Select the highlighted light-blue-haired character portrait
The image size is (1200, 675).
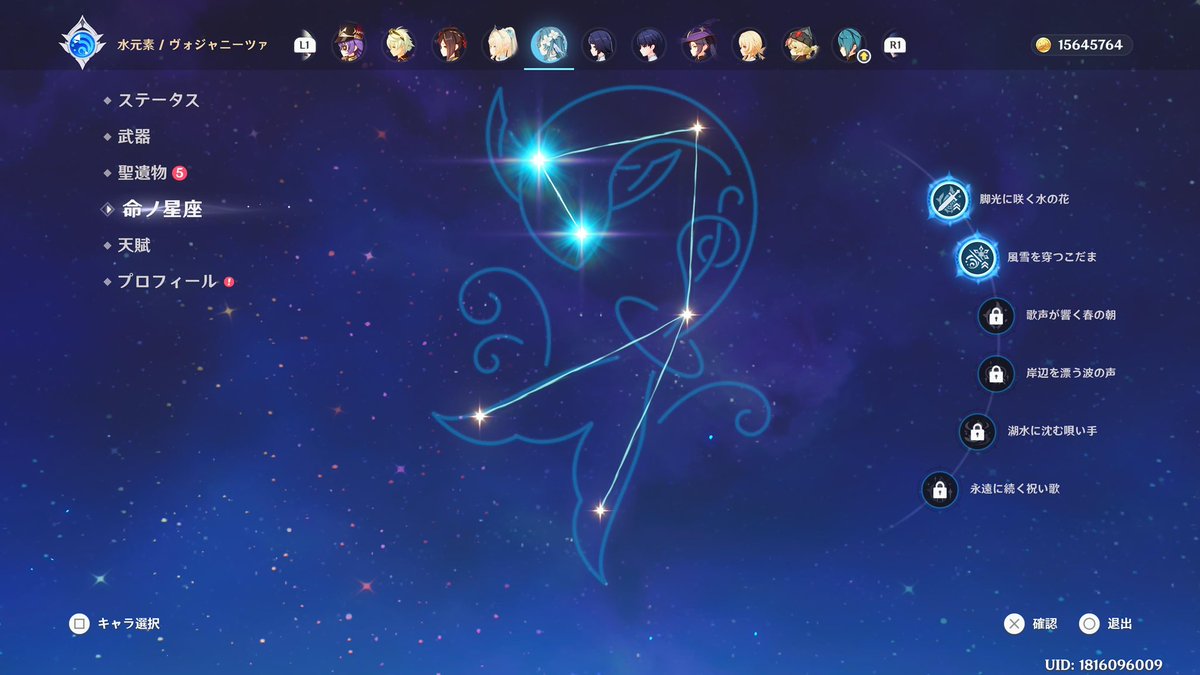coord(549,44)
